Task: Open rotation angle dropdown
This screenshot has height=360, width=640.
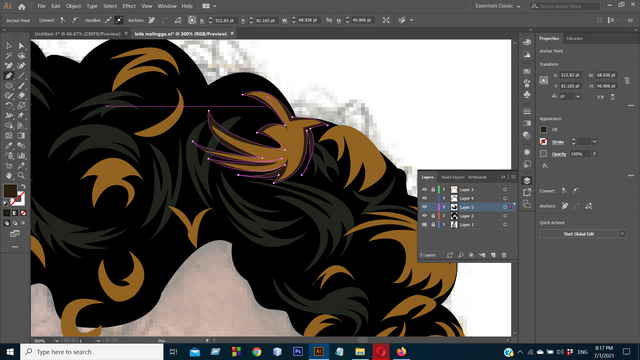Action: point(578,97)
